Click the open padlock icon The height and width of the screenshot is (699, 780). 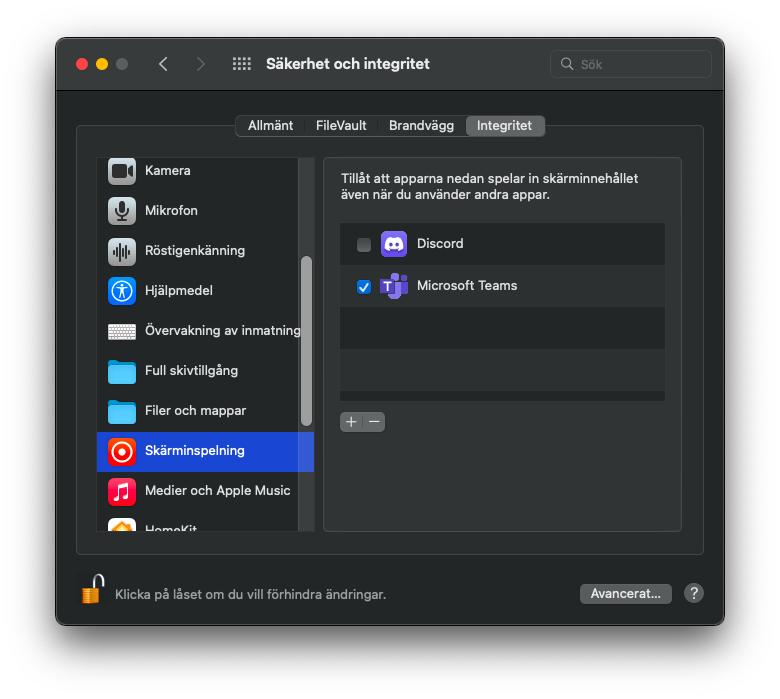point(93,589)
